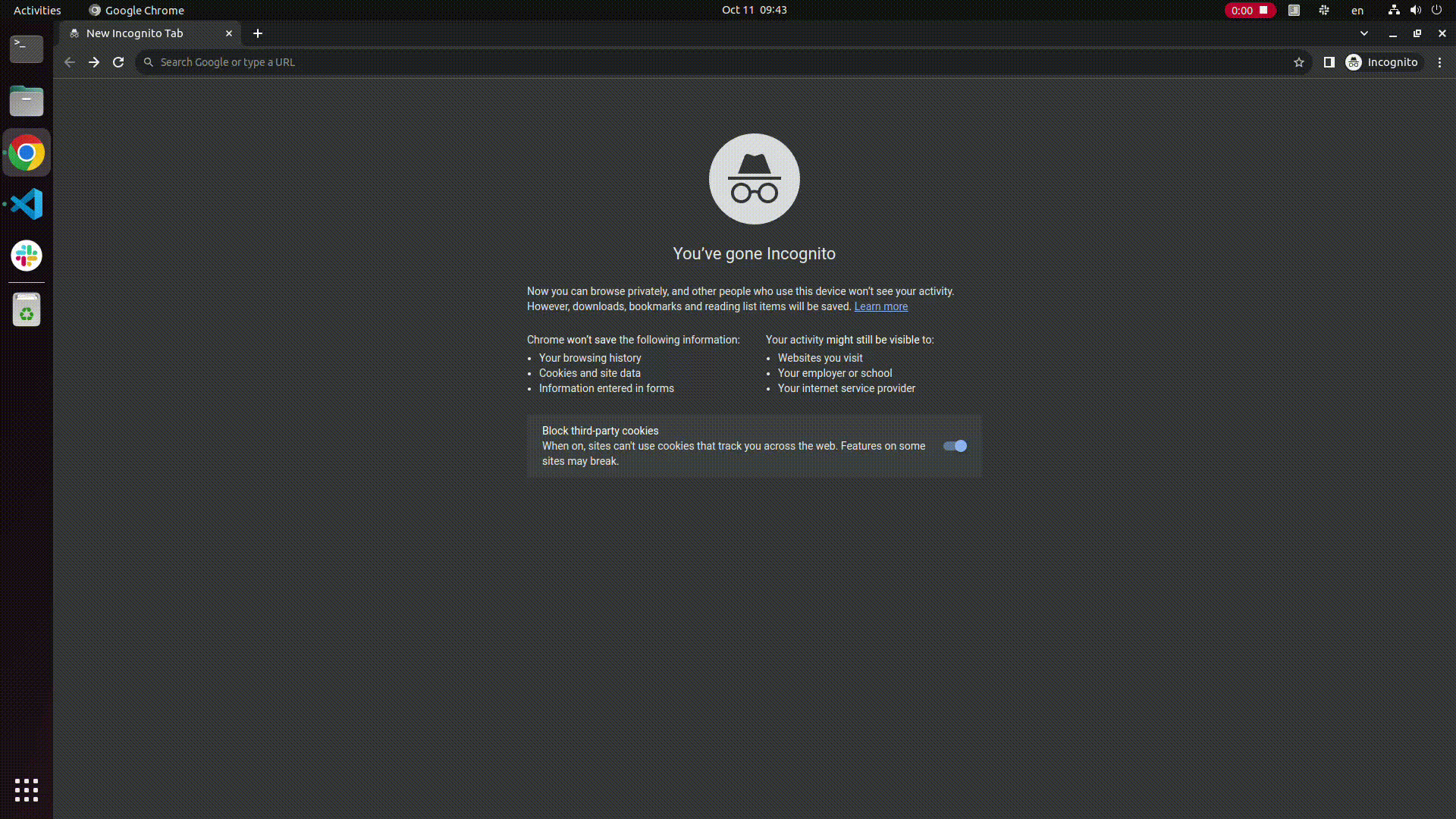Close the Chrome window
1456x819 pixels.
(1442, 33)
